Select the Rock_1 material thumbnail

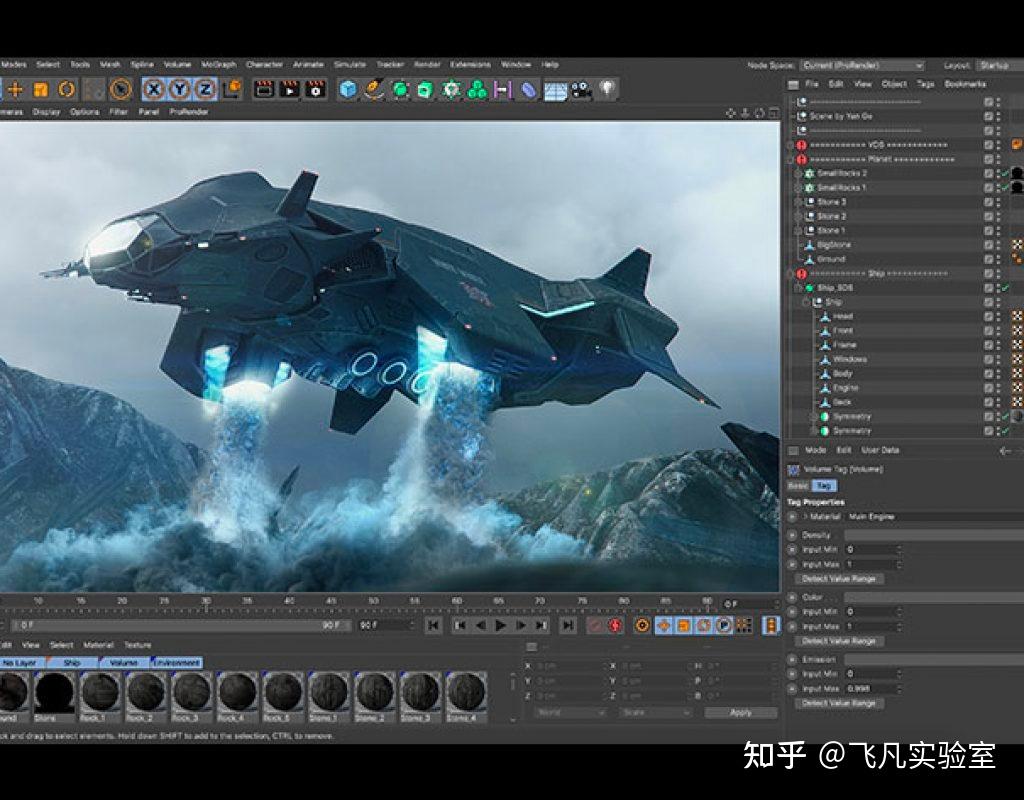[100, 691]
